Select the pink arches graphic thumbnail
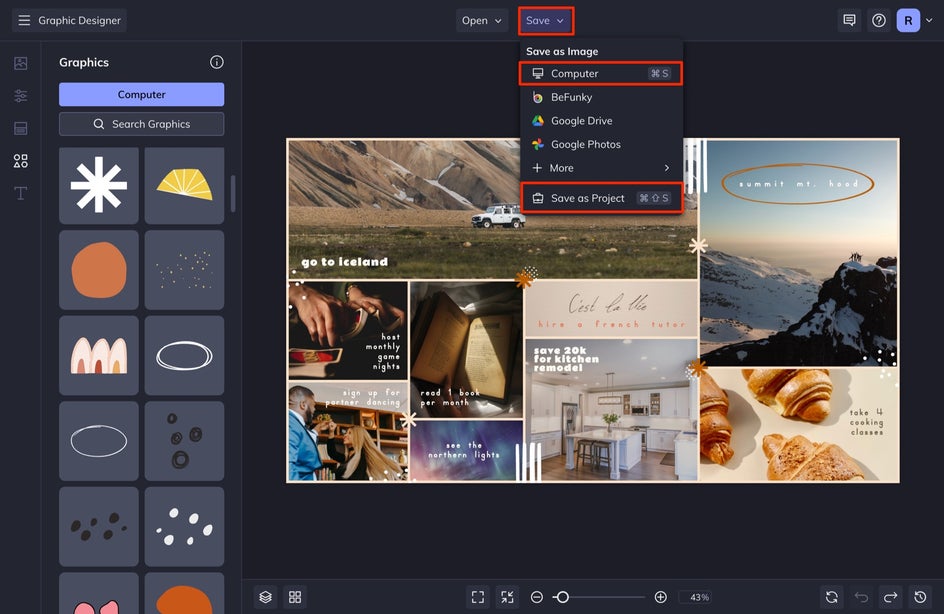 99,355
